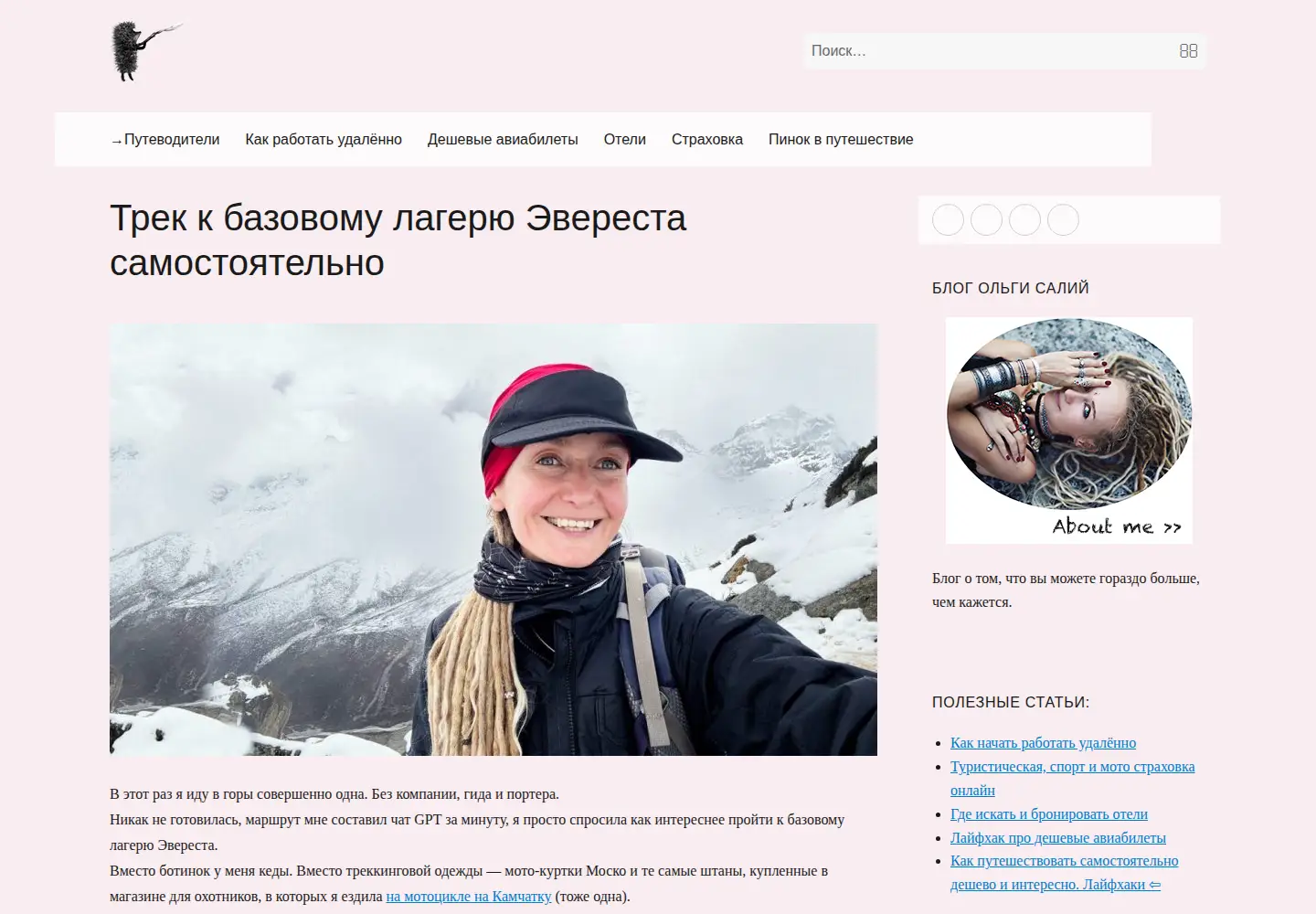Open Лайфхак про дешевые авиабилеты link
The height and width of the screenshot is (914, 1316).
tap(1058, 838)
